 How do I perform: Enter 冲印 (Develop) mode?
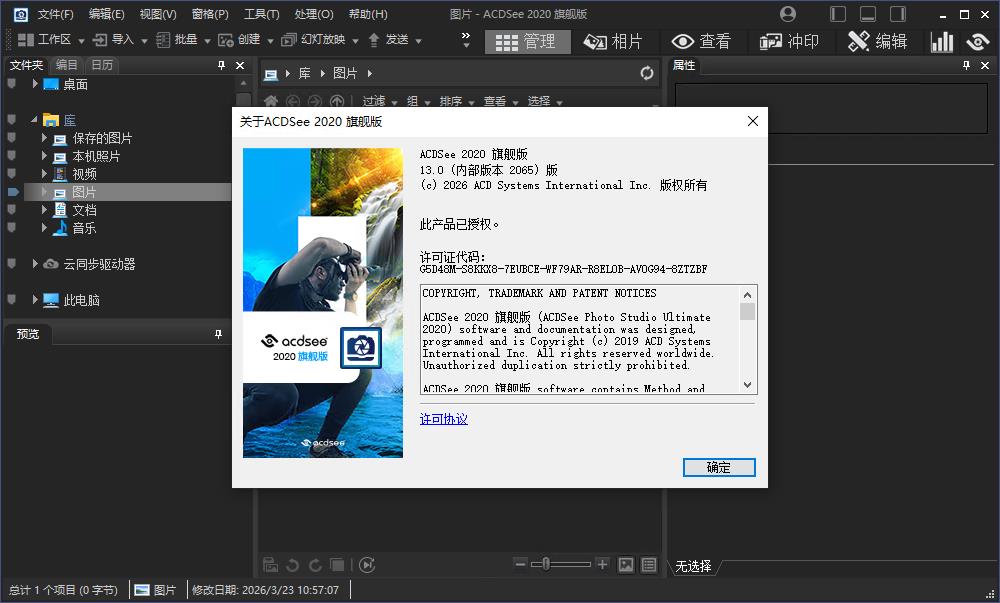pos(791,41)
